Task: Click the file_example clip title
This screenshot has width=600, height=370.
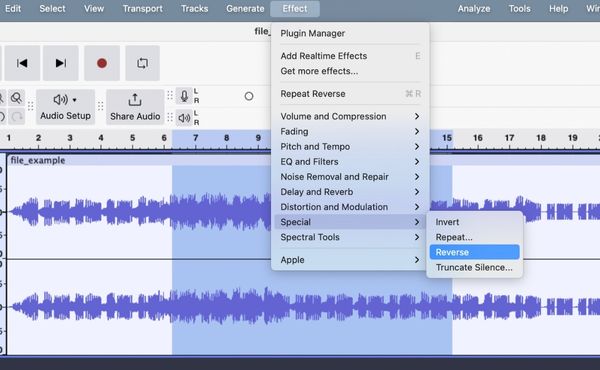Action: 38,160
